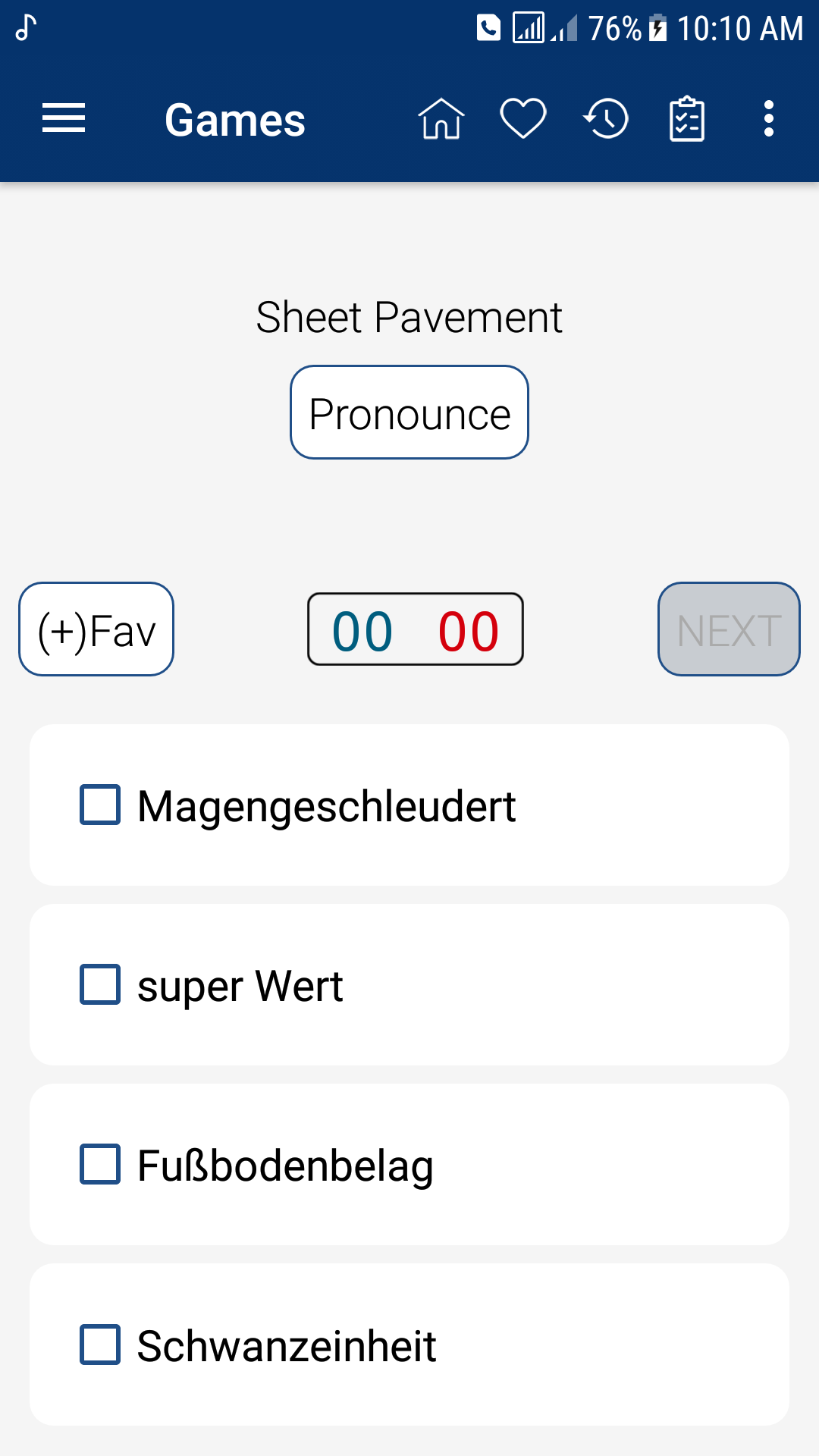Open the hamburger navigation menu
The height and width of the screenshot is (1456, 819).
(x=64, y=119)
